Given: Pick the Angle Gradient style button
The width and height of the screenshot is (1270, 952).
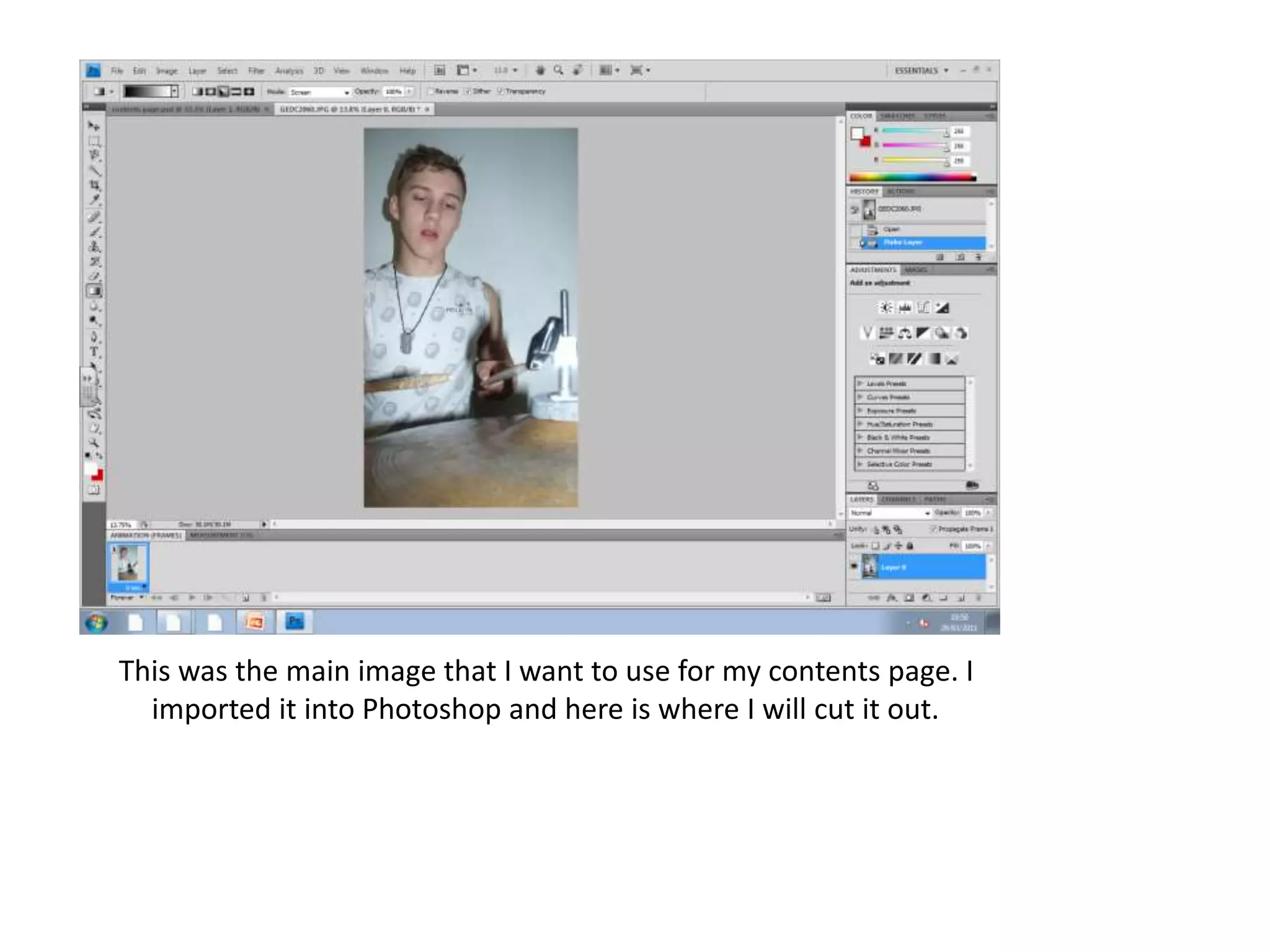Looking at the screenshot, I should tap(223, 92).
